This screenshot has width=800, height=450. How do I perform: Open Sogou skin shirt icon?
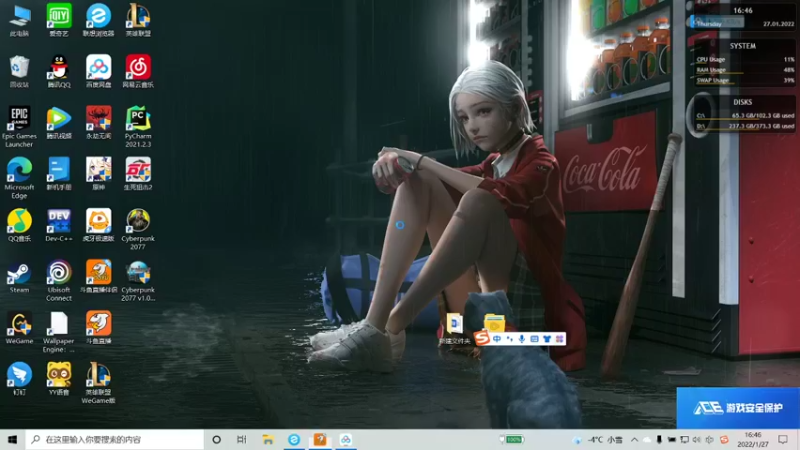pos(547,339)
